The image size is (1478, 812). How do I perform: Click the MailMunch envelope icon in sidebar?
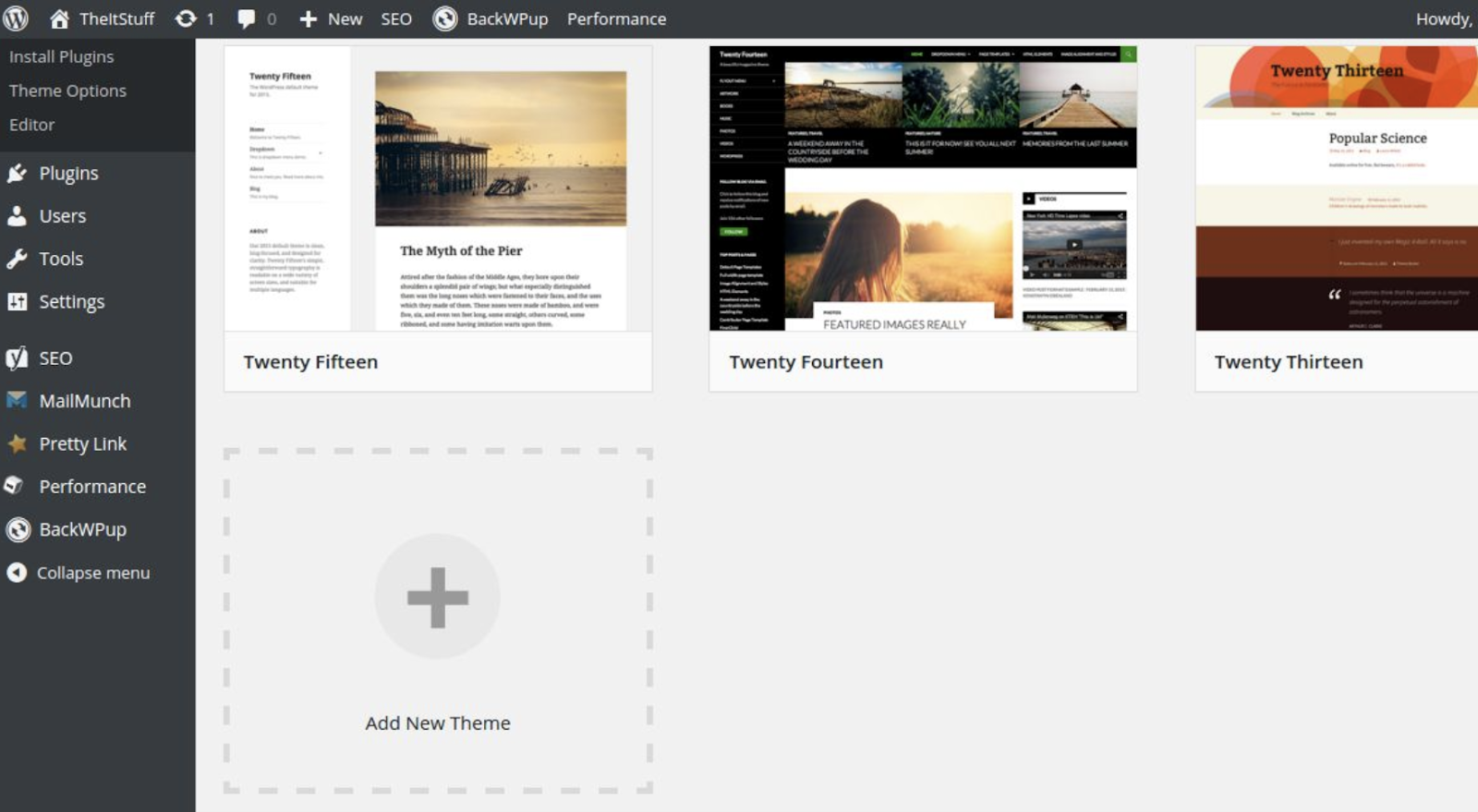pyautogui.click(x=17, y=400)
